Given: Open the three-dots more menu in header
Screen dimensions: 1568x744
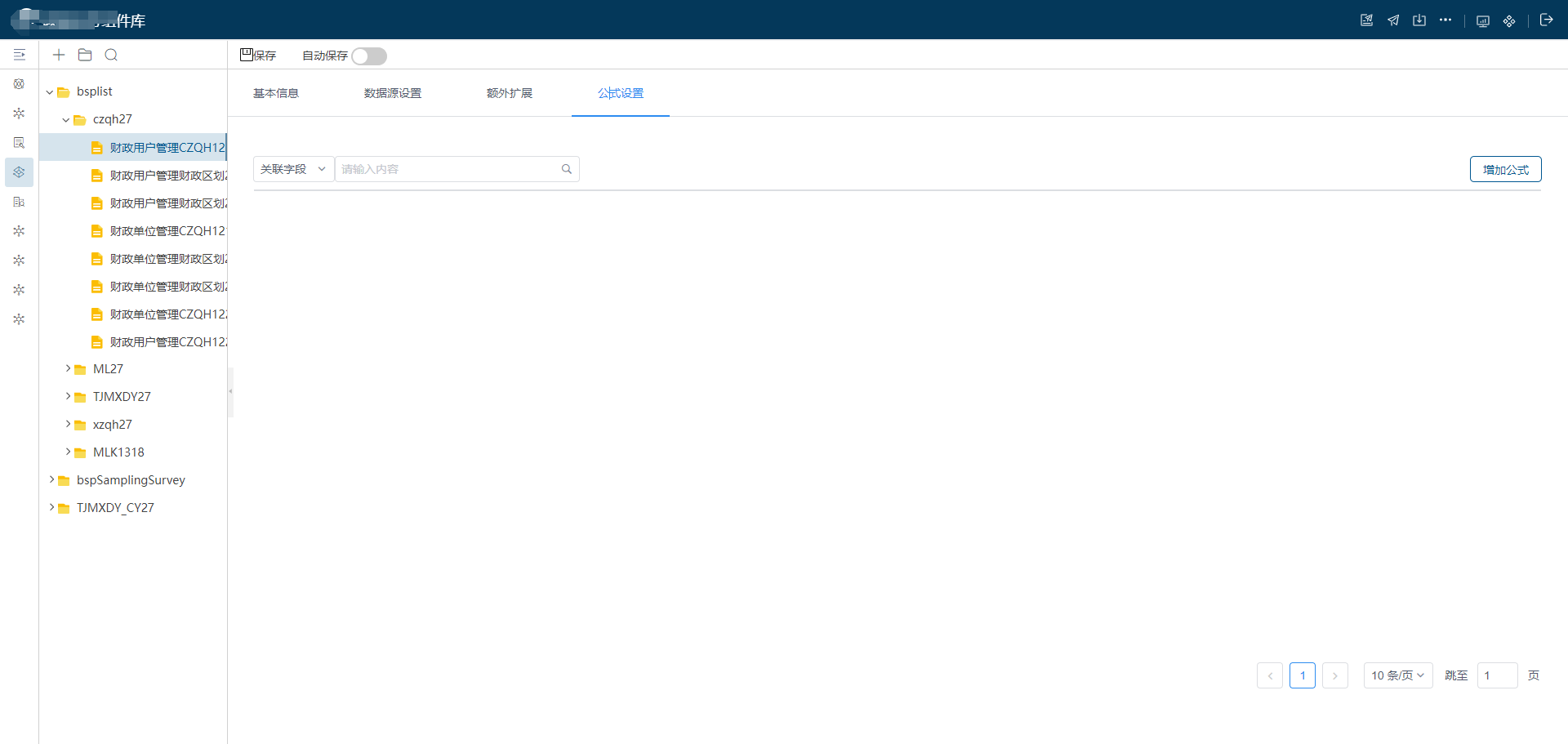Looking at the screenshot, I should coord(1445,20).
